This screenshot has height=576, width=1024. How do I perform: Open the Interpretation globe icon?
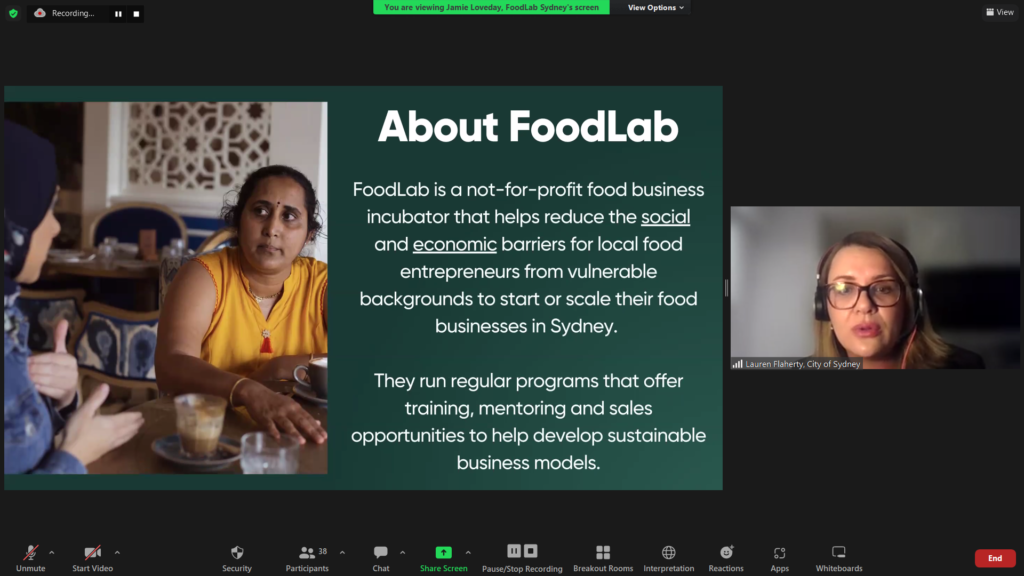click(x=668, y=552)
